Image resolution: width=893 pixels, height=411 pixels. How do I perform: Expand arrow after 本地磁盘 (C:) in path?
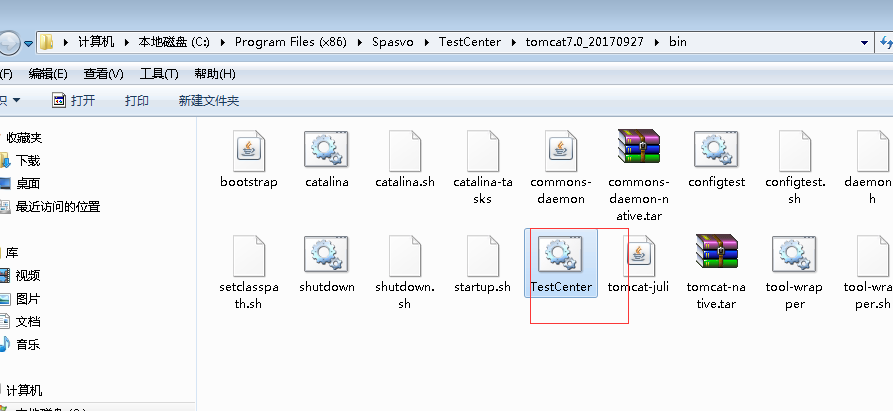pyautogui.click(x=223, y=42)
